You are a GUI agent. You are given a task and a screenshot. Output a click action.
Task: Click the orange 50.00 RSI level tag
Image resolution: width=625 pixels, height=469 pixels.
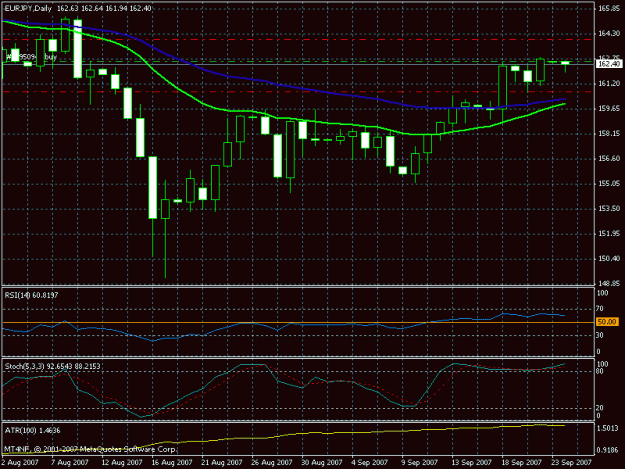[607, 322]
